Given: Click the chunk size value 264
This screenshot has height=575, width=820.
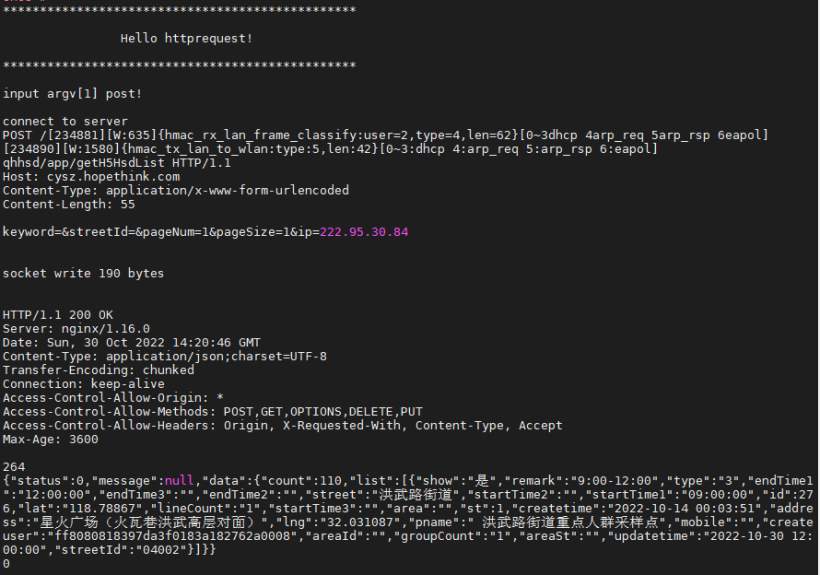Looking at the screenshot, I should 13,467.
